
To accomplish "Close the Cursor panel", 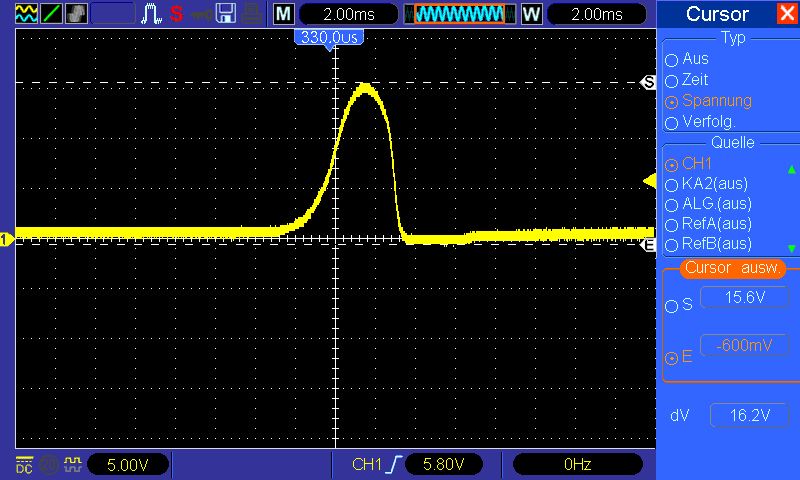I will pyautogui.click(x=787, y=14).
